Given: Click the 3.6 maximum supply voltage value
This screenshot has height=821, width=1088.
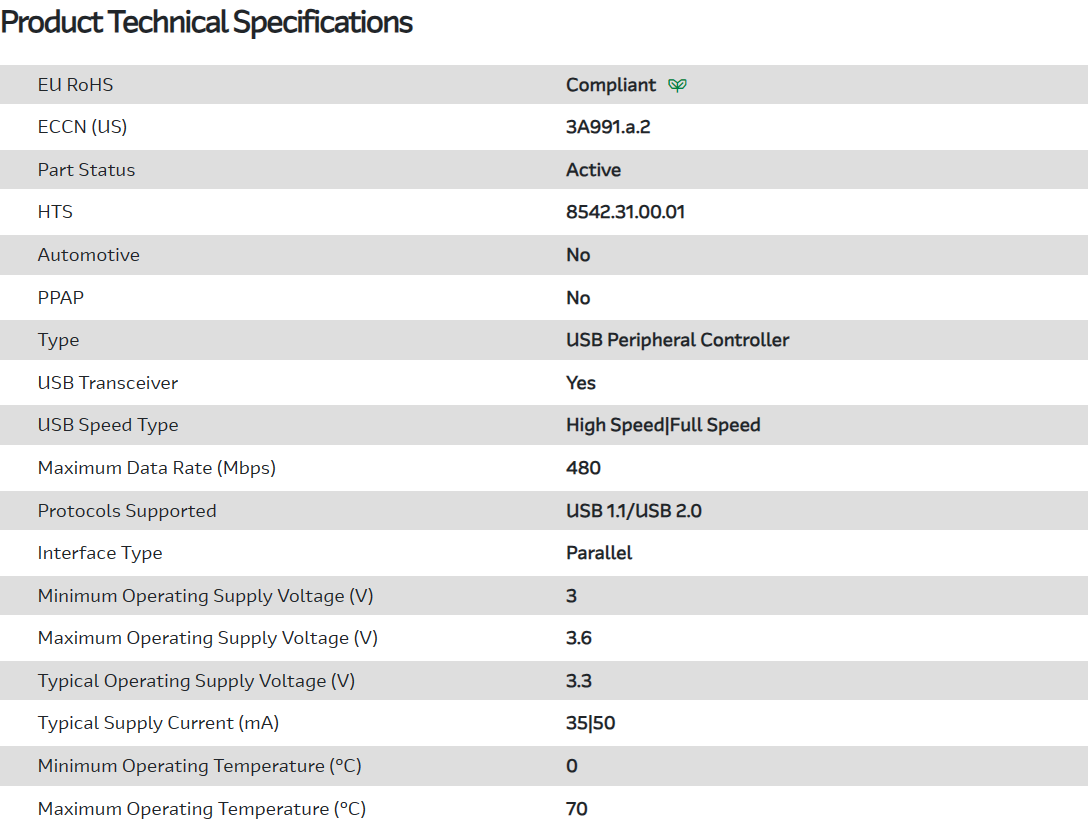Looking at the screenshot, I should click(x=579, y=638).
